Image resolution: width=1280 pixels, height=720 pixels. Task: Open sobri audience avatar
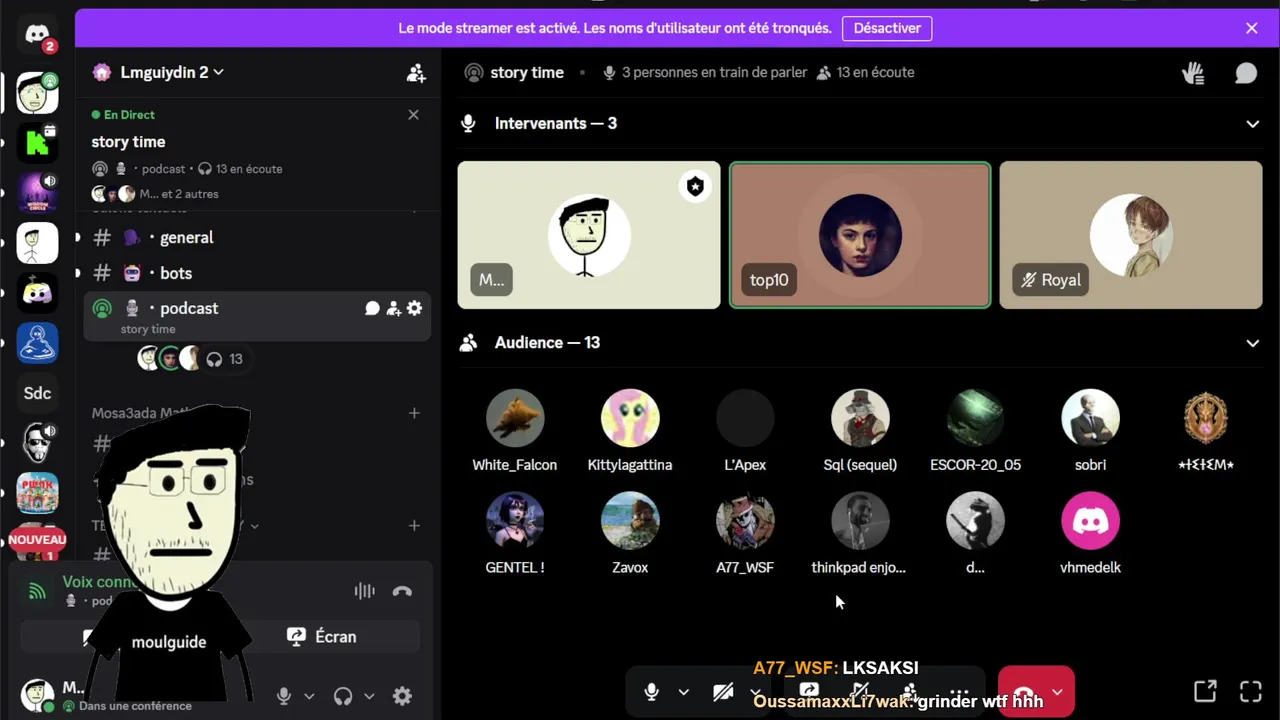(x=1090, y=418)
